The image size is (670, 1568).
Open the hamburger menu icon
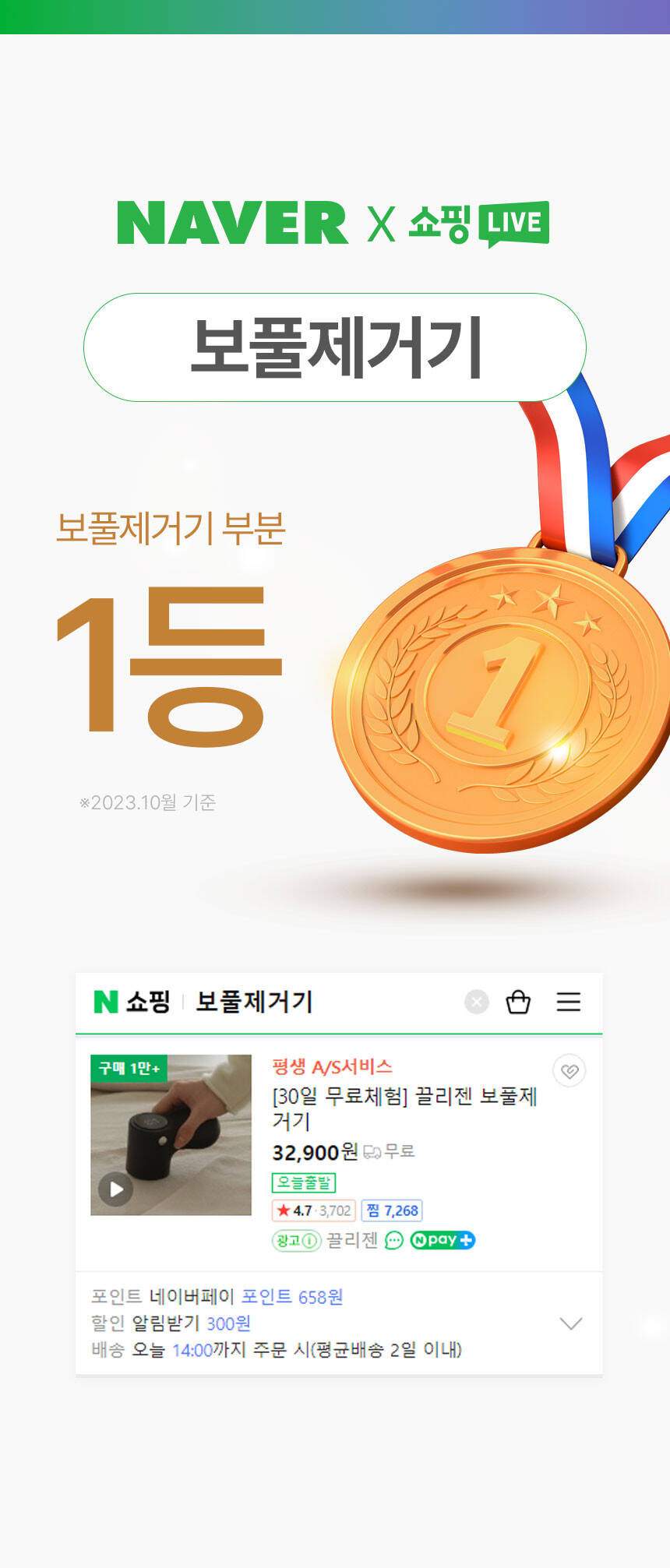click(x=569, y=1002)
